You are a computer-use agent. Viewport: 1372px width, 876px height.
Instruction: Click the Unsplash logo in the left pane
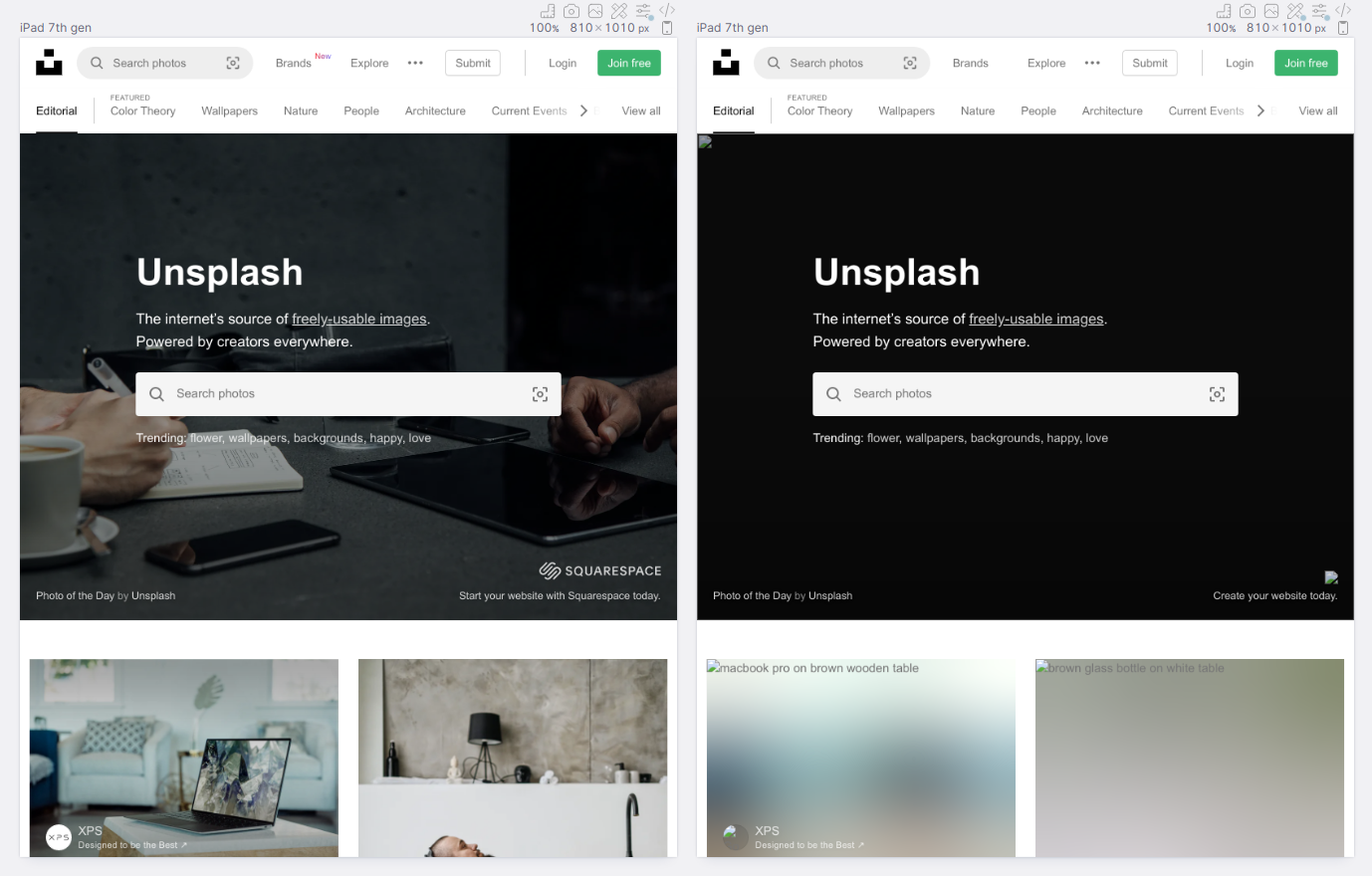tap(49, 63)
